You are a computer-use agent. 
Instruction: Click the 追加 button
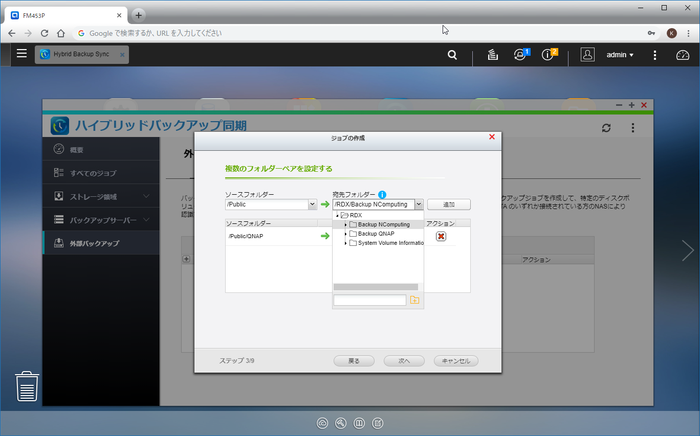coord(449,204)
